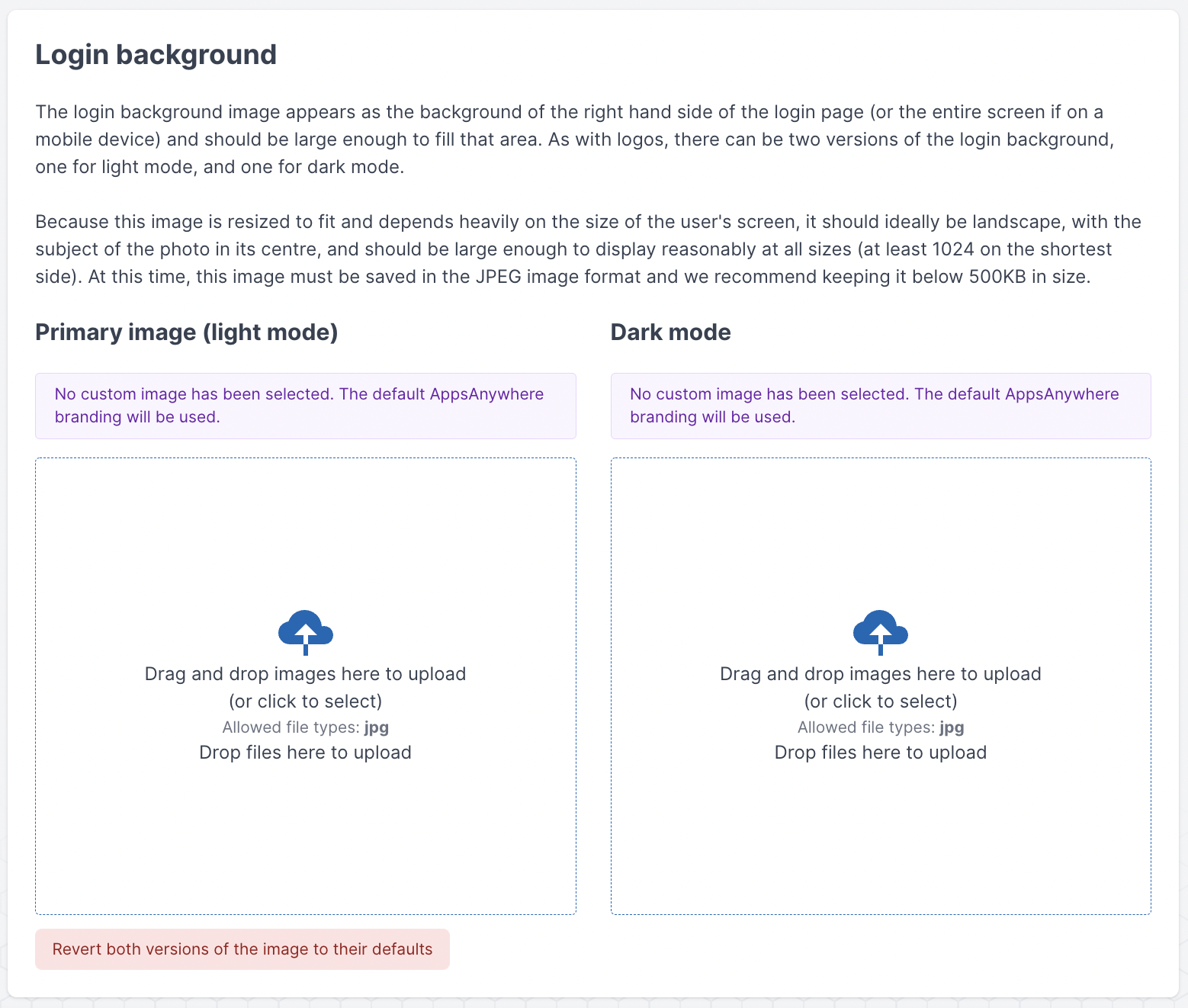Image resolution: width=1188 pixels, height=1008 pixels.
Task: Click 'Drop files here to upload' under Dark mode
Action: tap(881, 753)
